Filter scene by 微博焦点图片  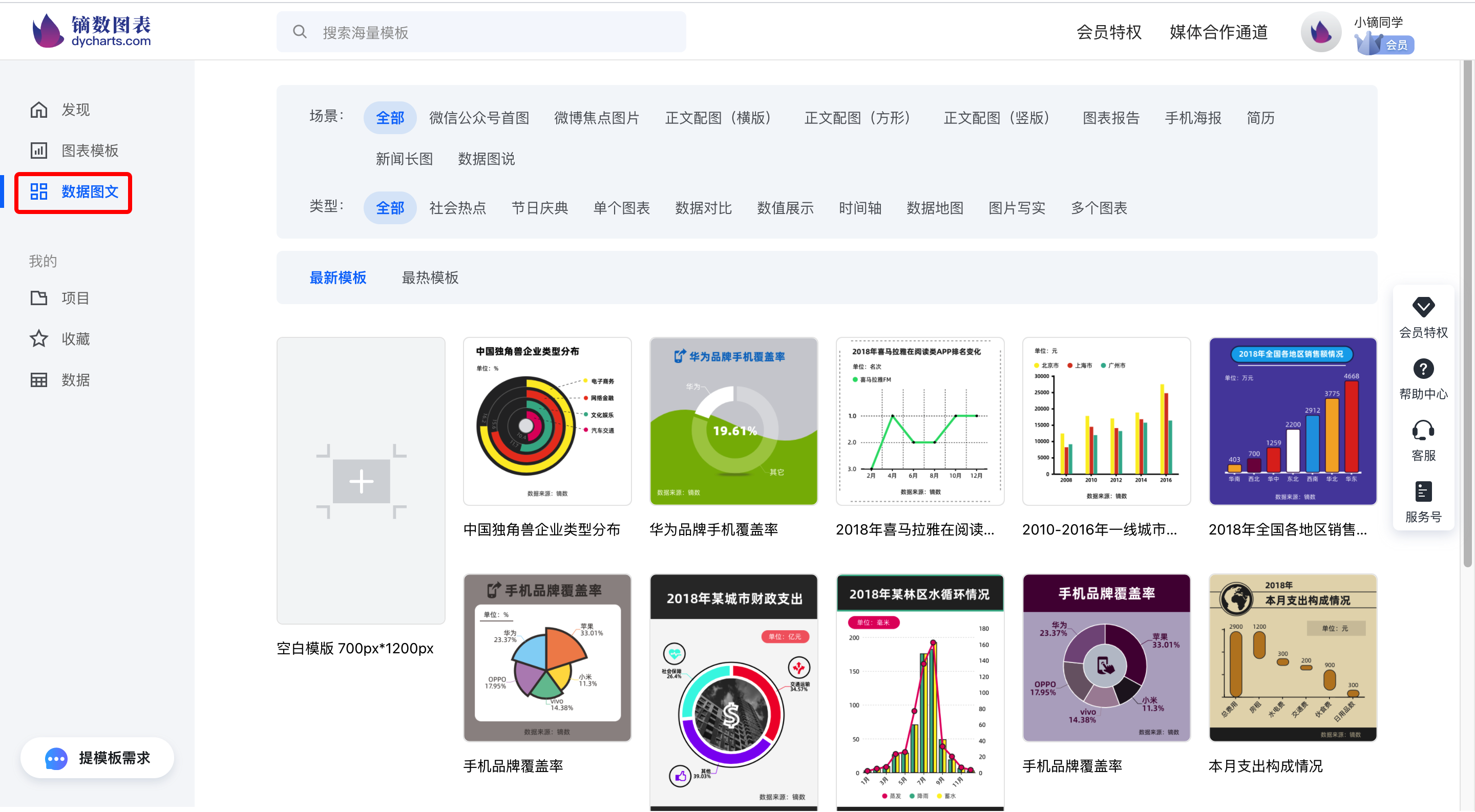597,118
